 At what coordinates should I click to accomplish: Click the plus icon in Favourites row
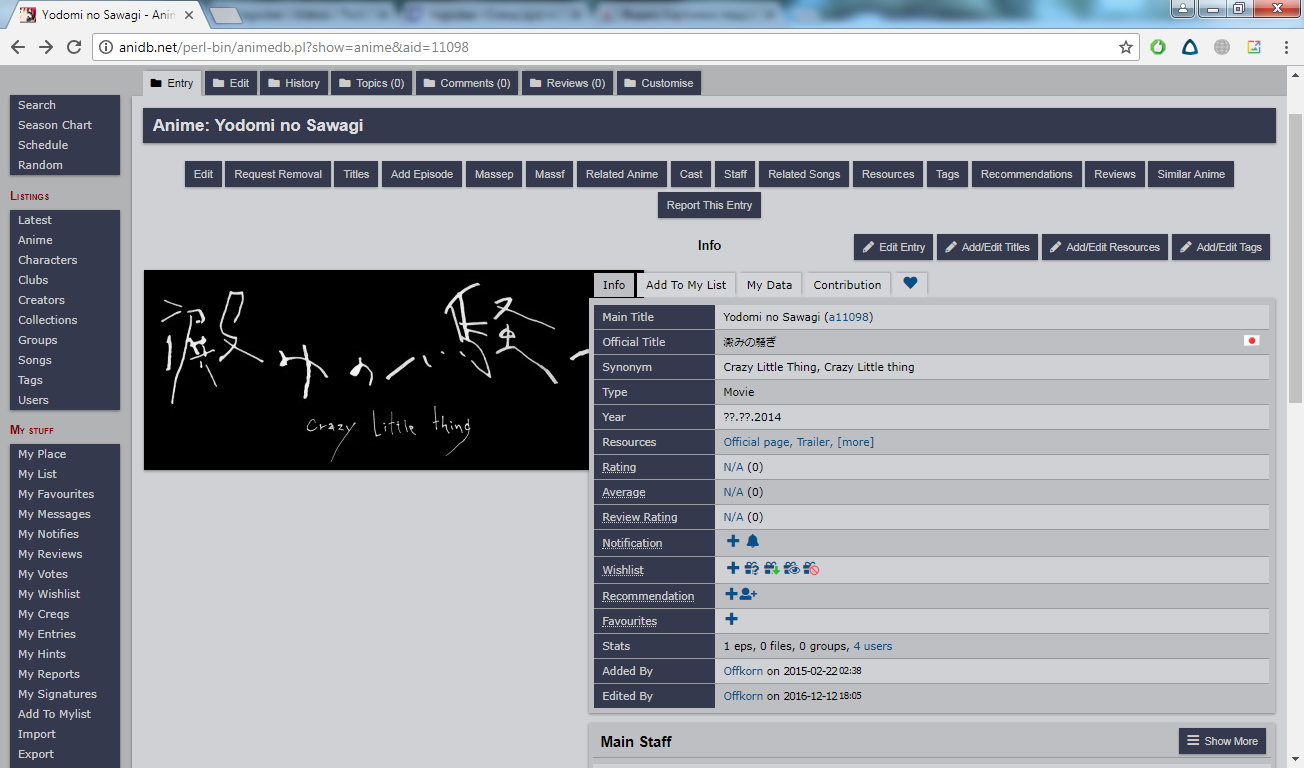point(732,620)
